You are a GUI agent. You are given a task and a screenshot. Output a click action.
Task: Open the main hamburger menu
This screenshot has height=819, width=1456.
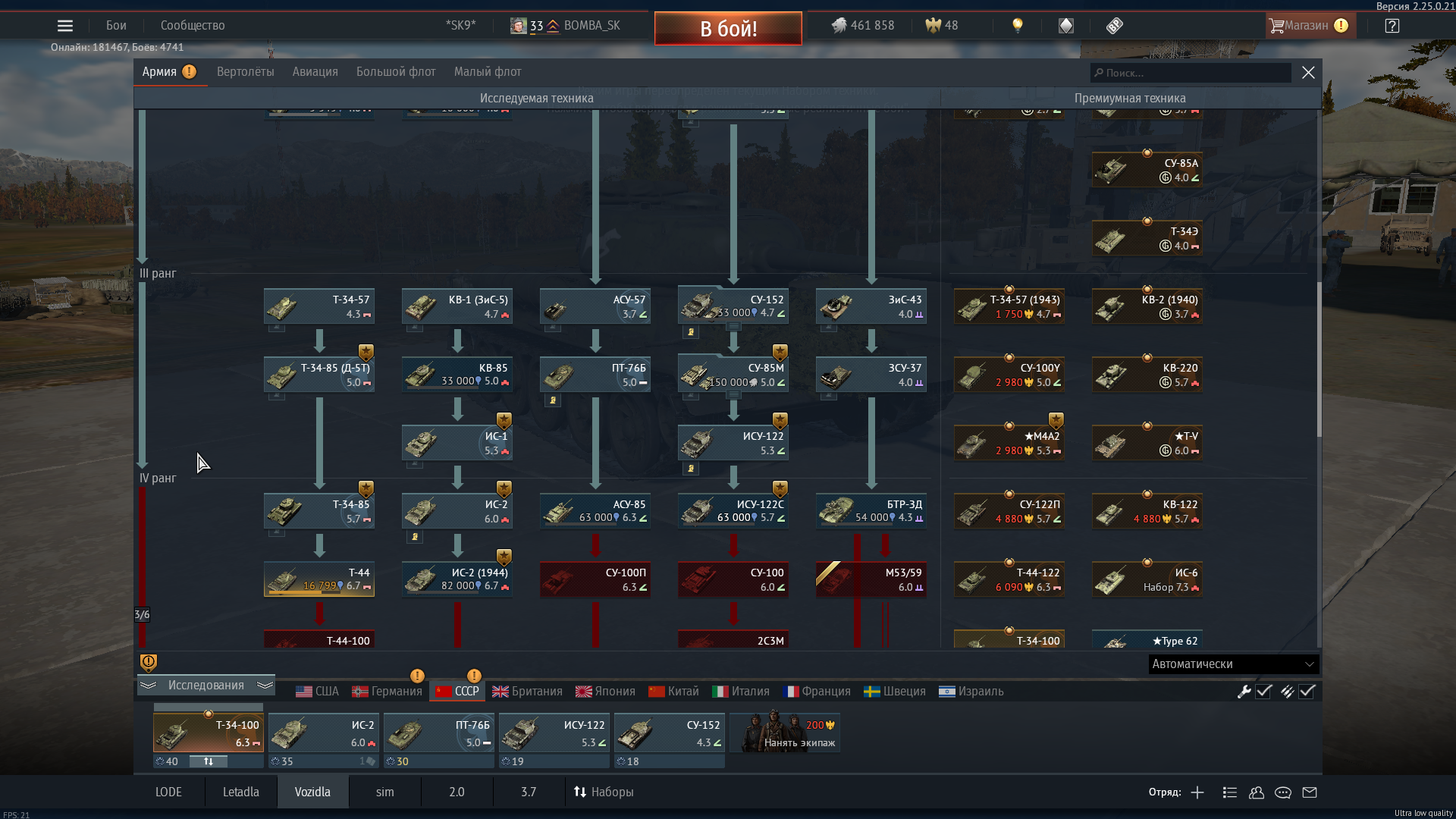65,26
